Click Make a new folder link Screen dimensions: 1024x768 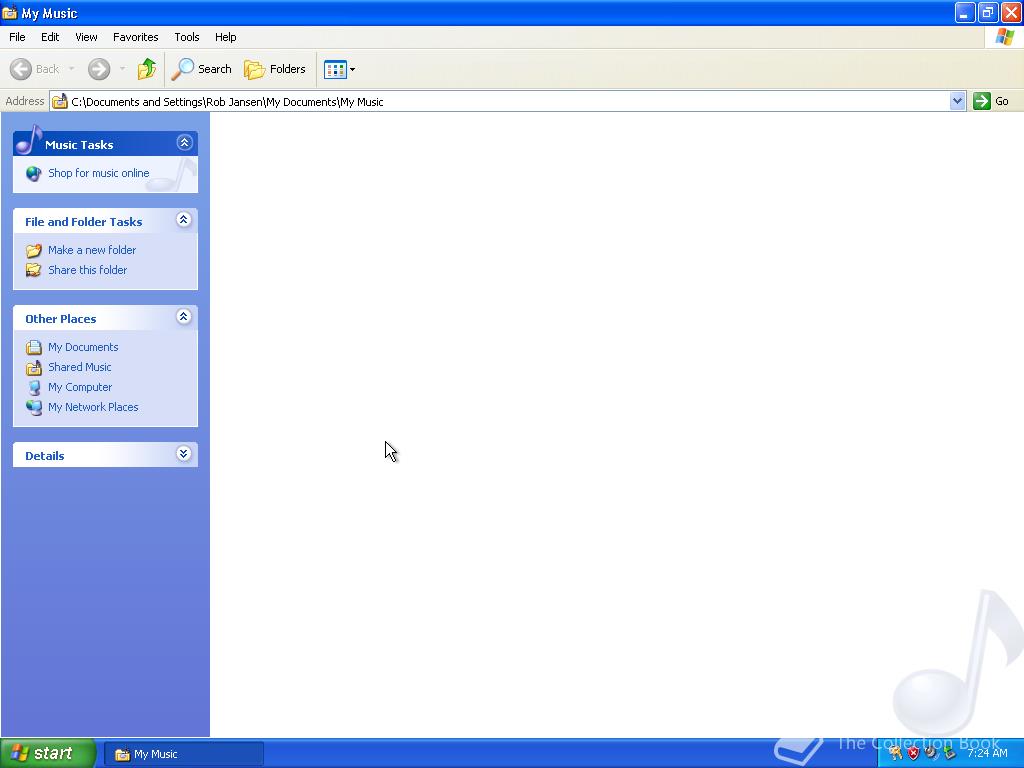(x=92, y=250)
